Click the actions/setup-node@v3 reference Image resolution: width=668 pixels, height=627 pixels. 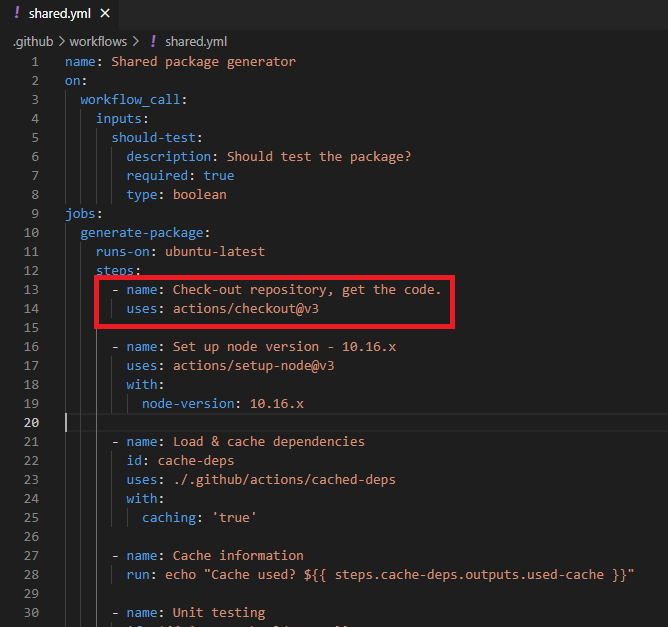[x=253, y=366]
